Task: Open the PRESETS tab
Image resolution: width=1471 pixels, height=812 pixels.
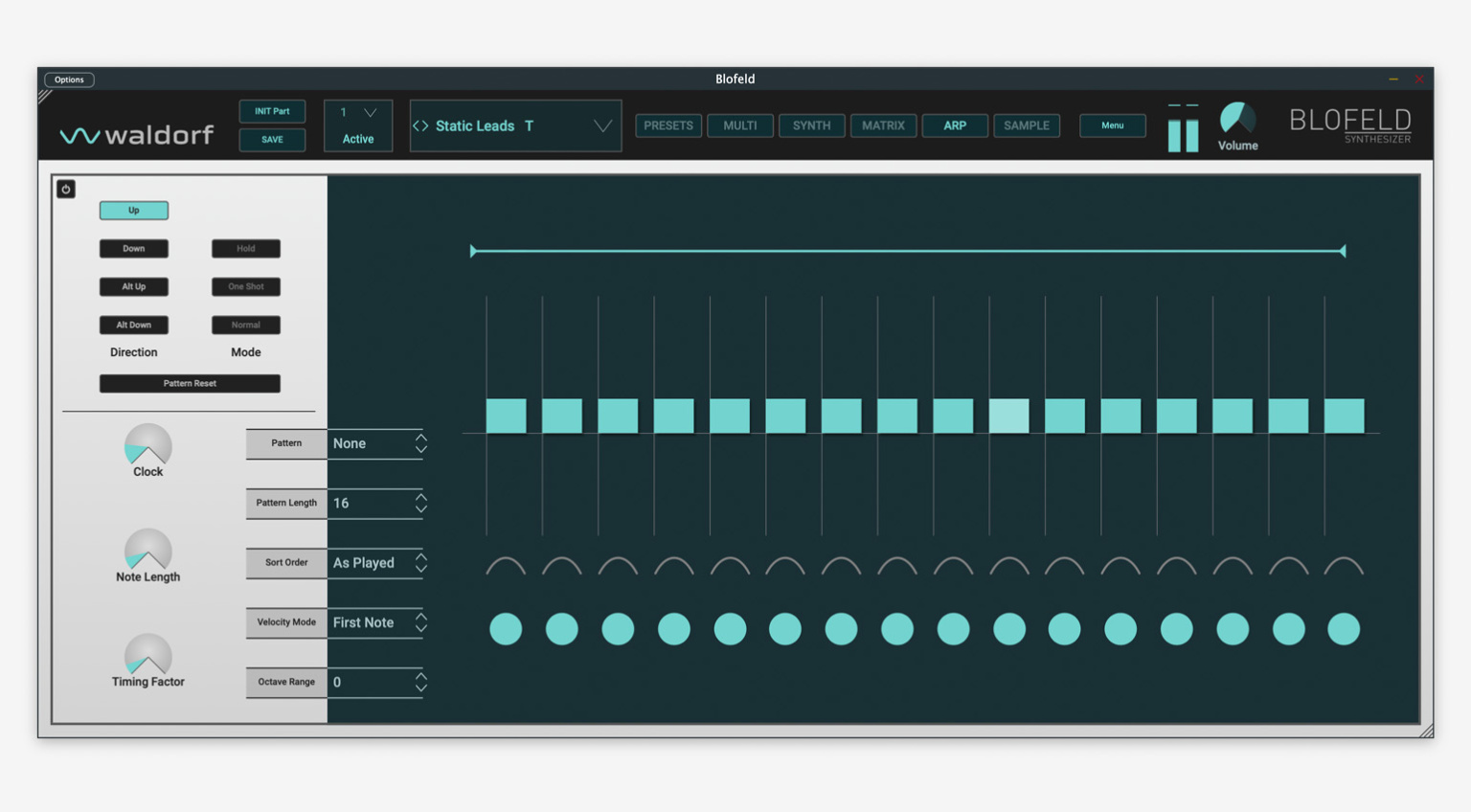Action: coord(668,125)
